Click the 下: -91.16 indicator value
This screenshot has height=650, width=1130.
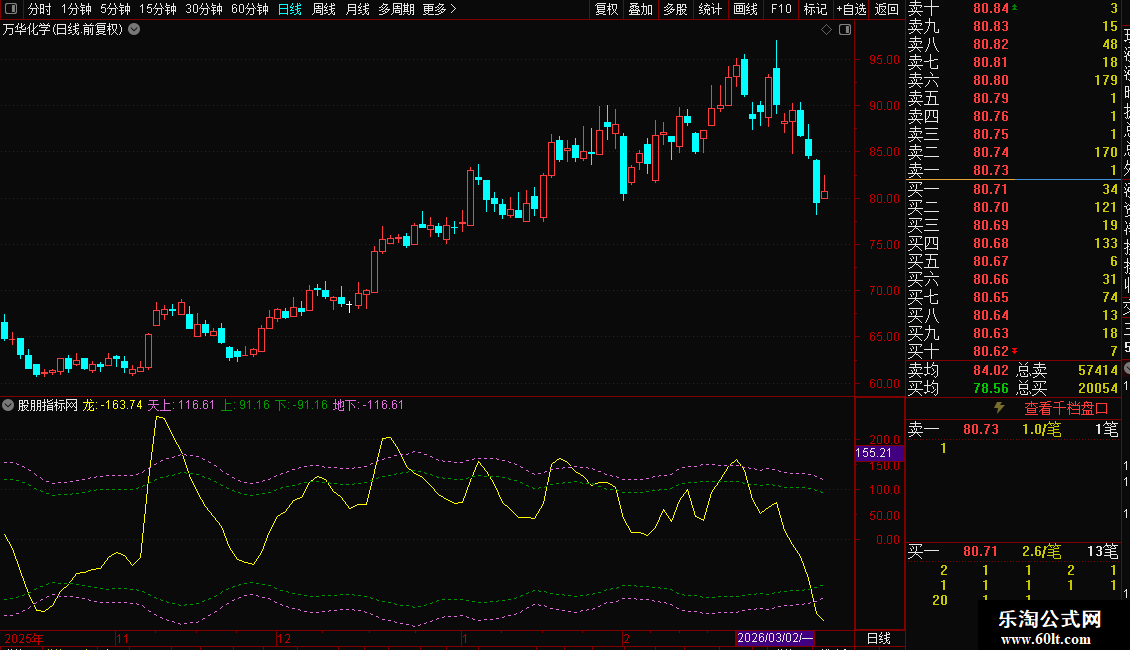(301, 405)
